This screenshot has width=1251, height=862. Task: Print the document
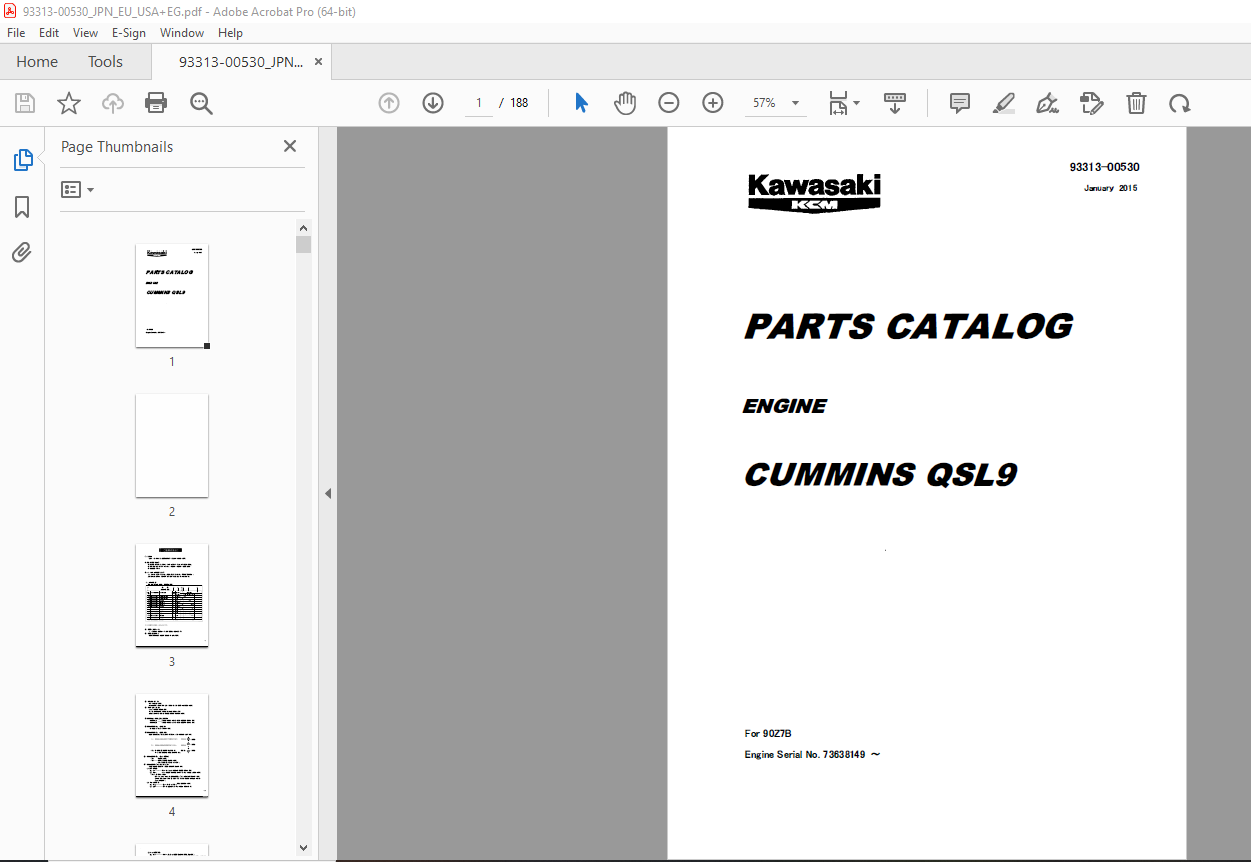coord(156,103)
